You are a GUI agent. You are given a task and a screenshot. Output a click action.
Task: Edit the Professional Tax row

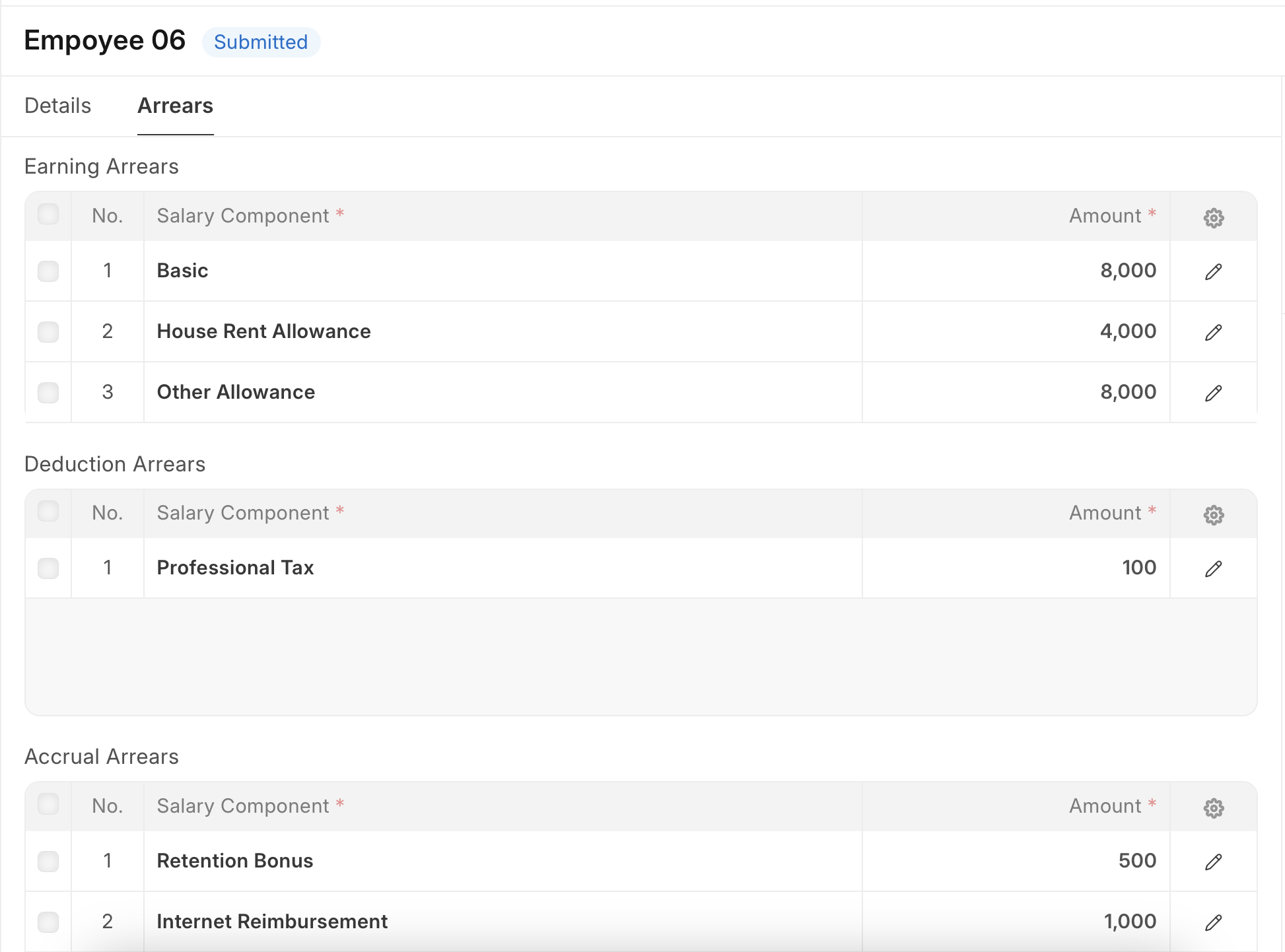point(1213,568)
